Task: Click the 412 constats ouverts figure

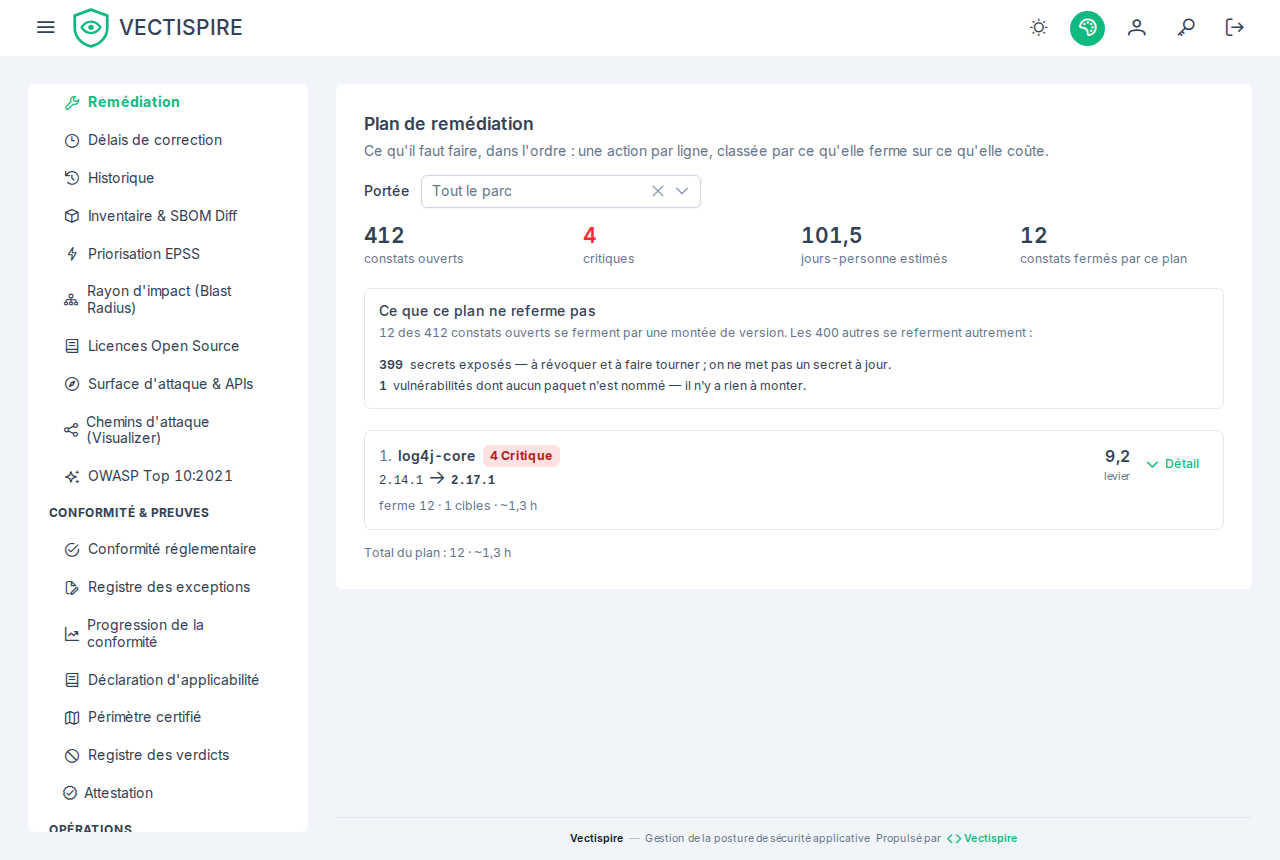Action: click(384, 236)
